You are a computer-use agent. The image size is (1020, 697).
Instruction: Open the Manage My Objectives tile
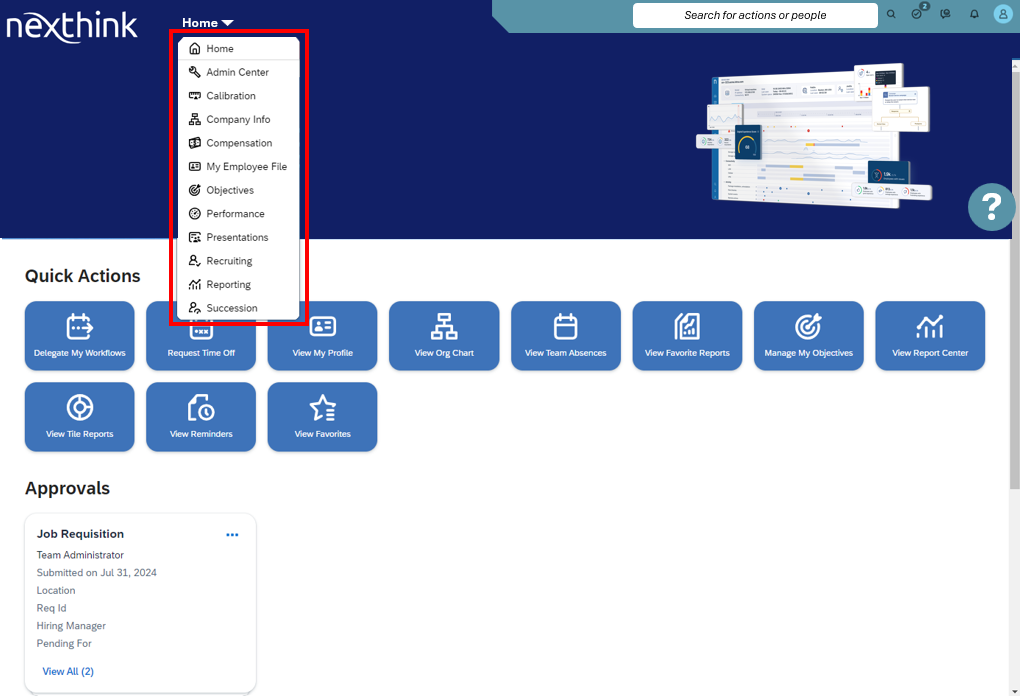pos(808,335)
